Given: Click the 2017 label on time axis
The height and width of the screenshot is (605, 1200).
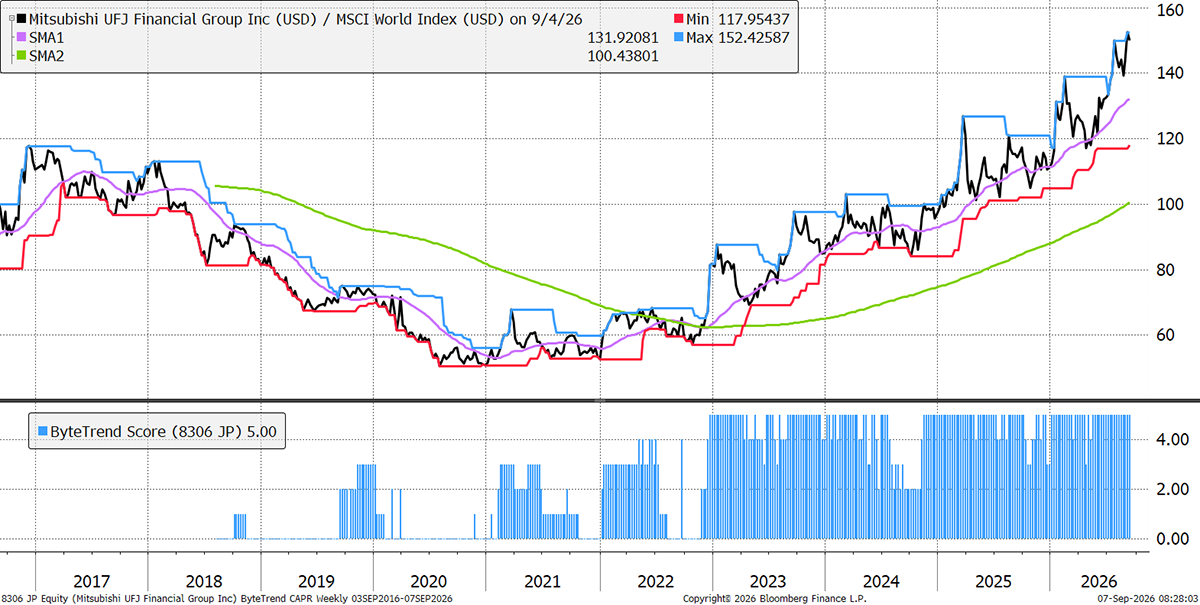Looking at the screenshot, I should pos(91,579).
